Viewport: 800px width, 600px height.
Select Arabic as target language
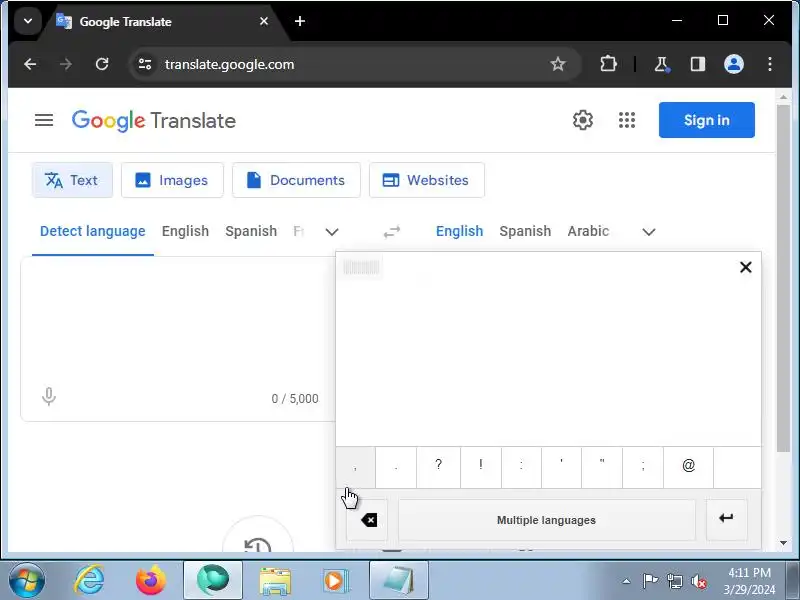(x=588, y=231)
